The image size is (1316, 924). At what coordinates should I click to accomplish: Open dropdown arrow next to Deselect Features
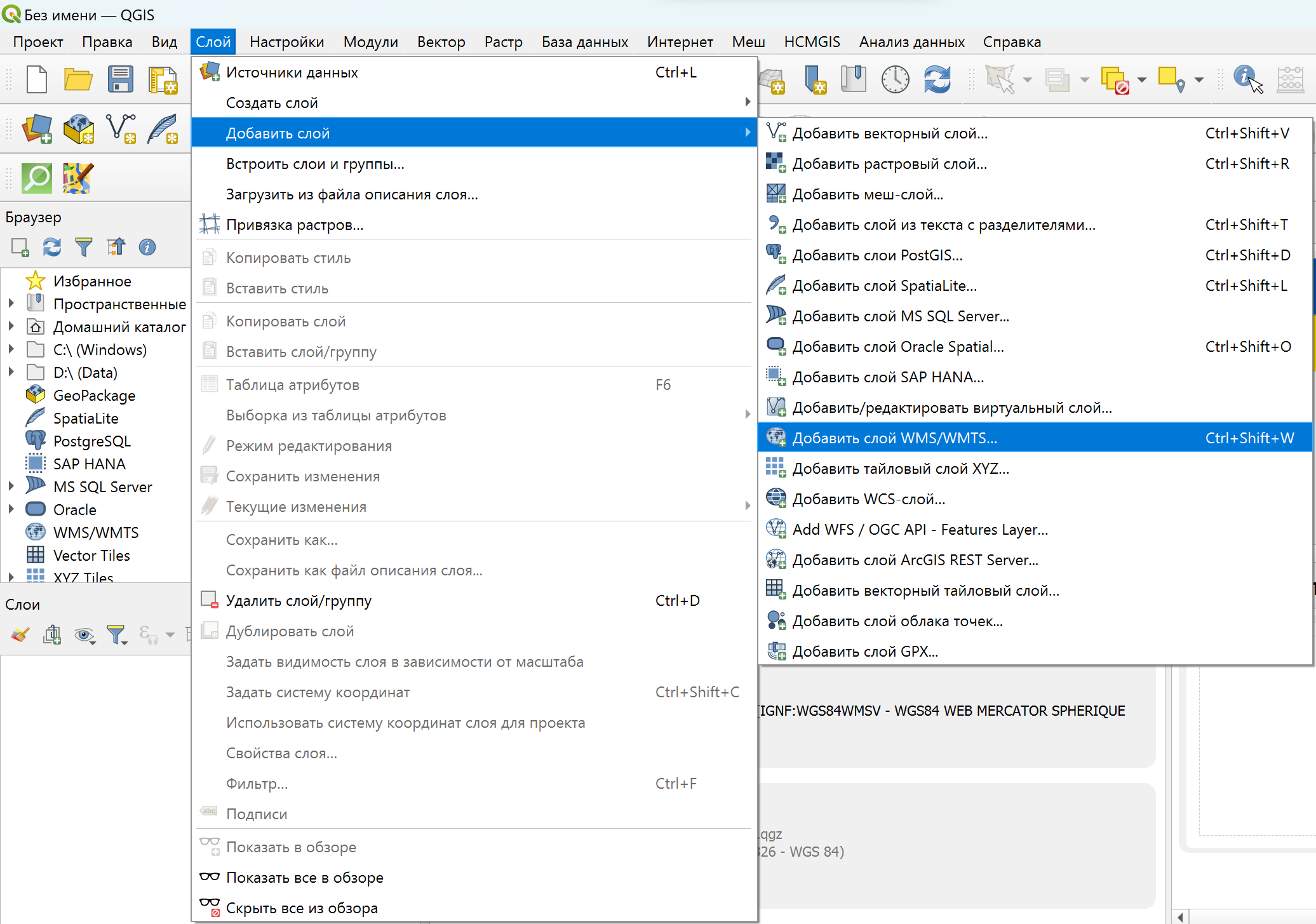(1141, 80)
